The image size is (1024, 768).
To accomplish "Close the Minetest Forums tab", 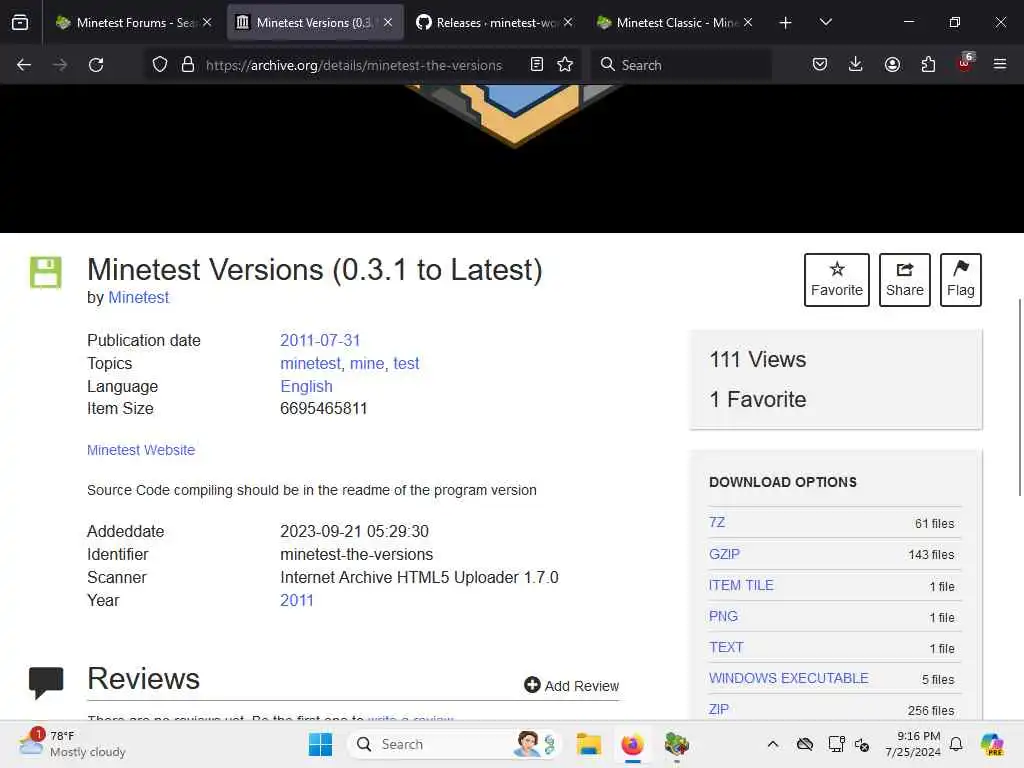I will (x=207, y=22).
